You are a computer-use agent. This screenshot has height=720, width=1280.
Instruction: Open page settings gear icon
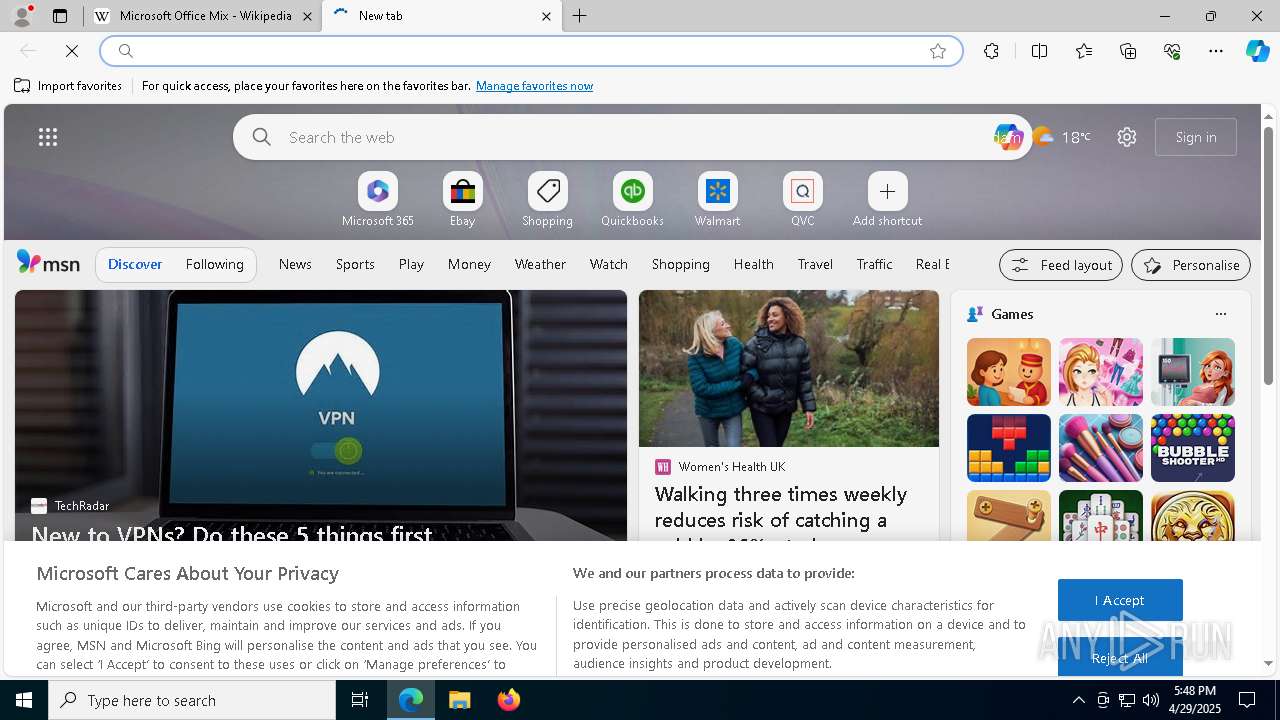pos(1127,137)
